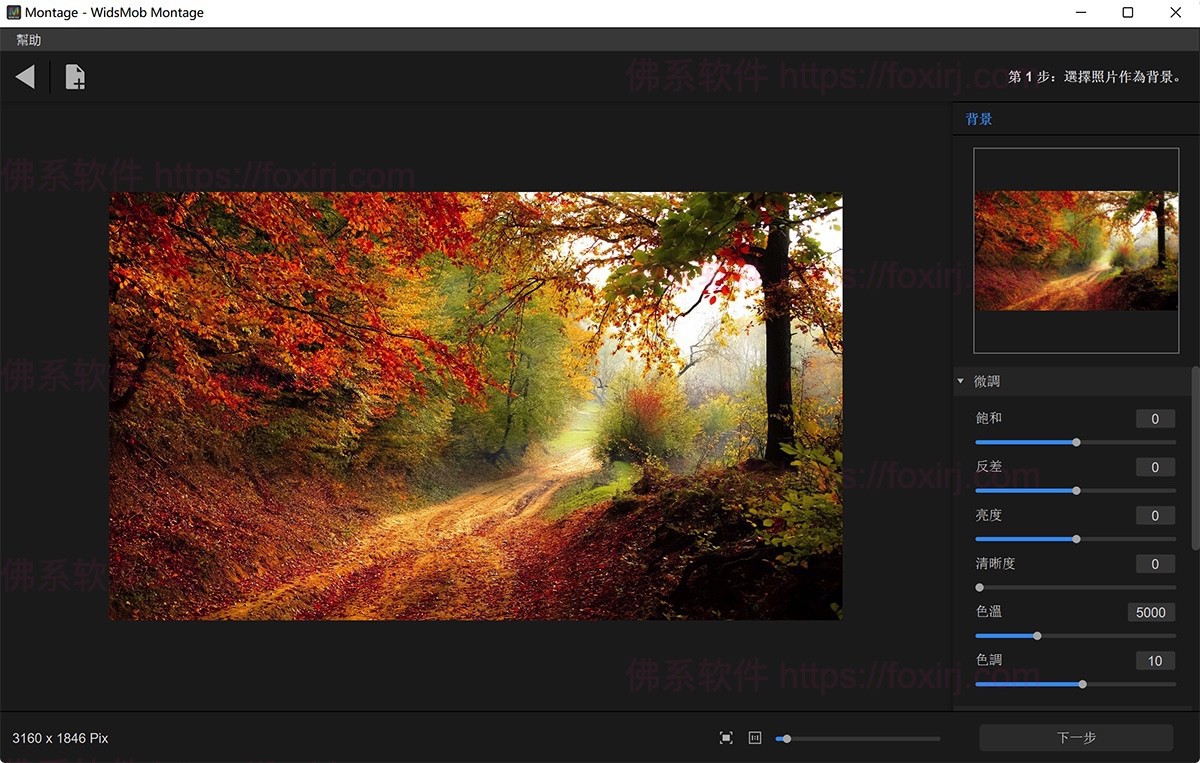Viewport: 1200px width, 763px height.
Task: Click the 飽和 saturation slider handle
Action: pos(1076,442)
